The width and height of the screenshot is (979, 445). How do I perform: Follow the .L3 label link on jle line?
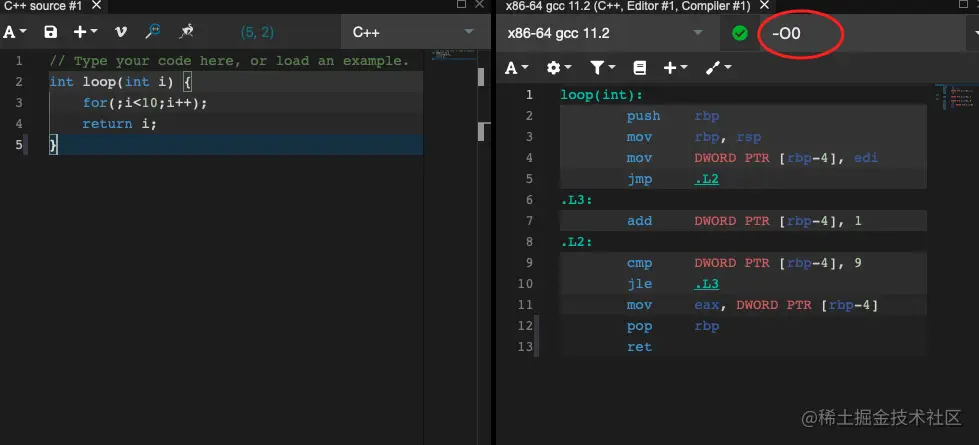pyautogui.click(x=707, y=284)
